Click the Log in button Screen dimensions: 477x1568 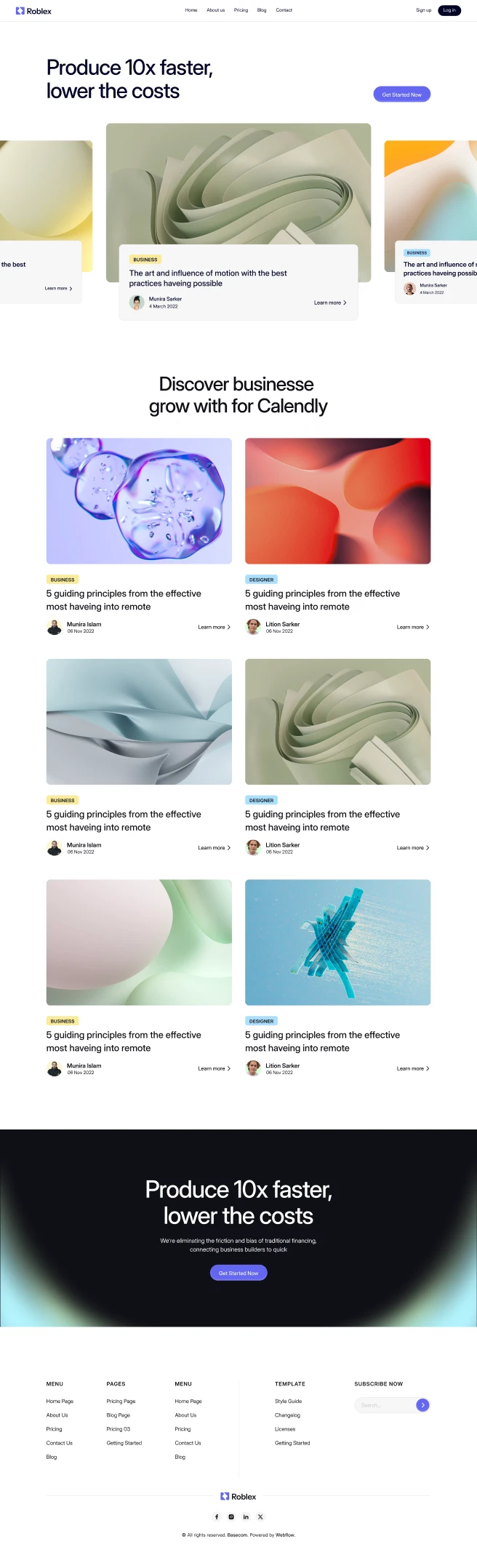tap(449, 10)
